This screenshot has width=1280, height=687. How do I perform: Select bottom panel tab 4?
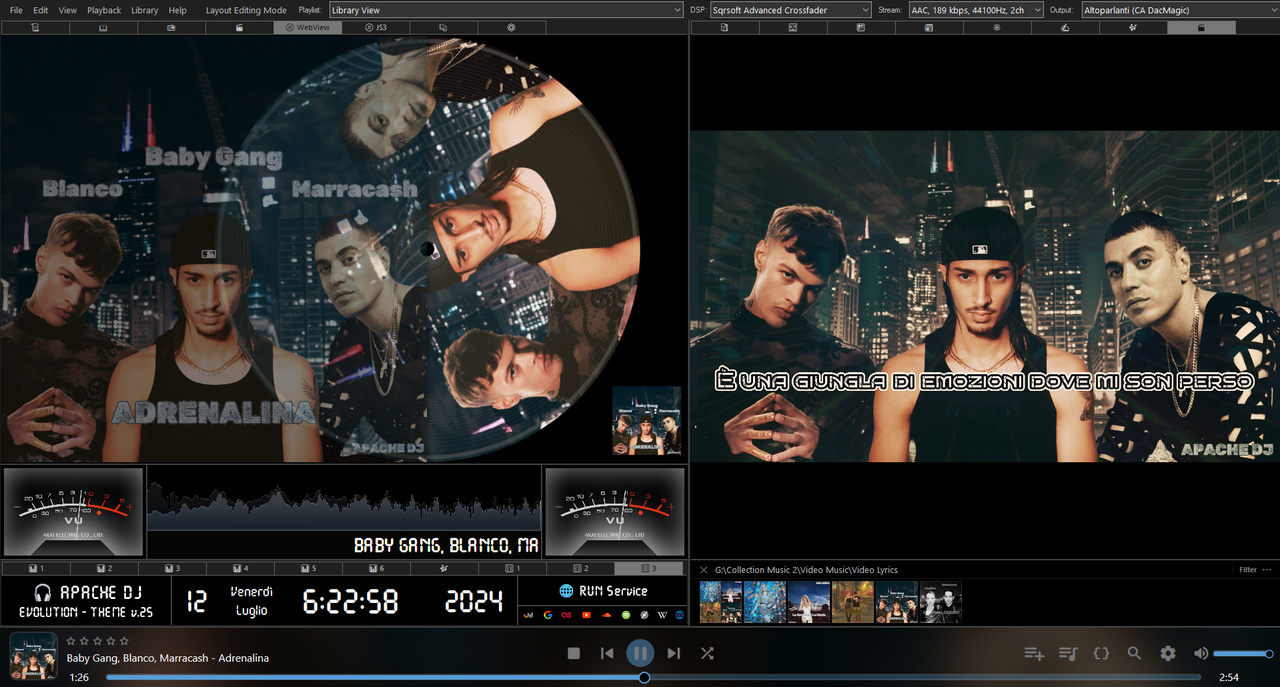click(241, 568)
